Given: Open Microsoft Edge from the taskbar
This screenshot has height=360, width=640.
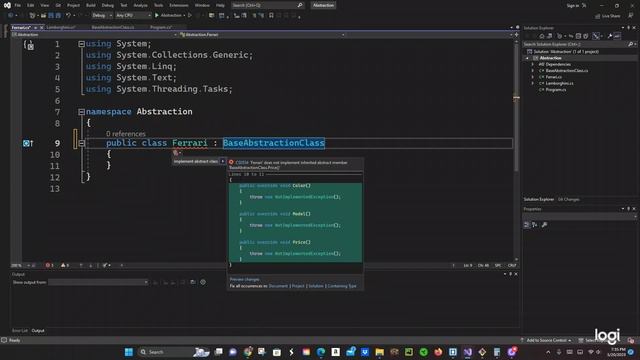Looking at the screenshot, I should coord(321,352).
